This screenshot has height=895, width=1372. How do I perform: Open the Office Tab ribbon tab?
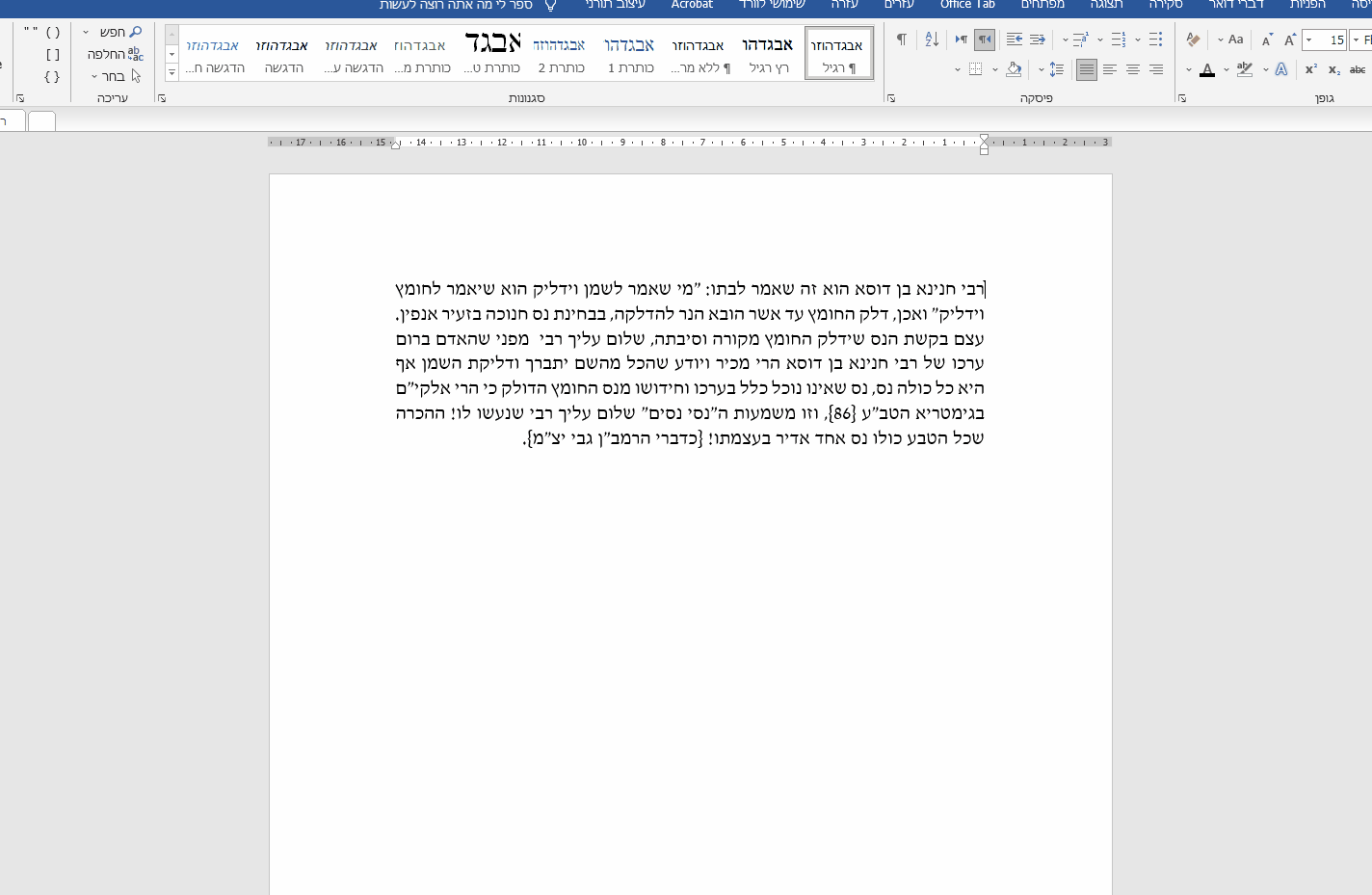966,5
